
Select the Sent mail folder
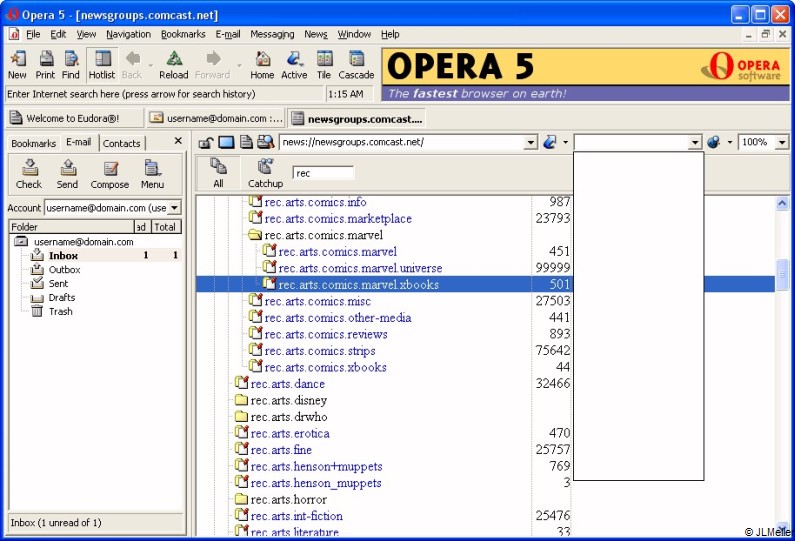tap(58, 283)
